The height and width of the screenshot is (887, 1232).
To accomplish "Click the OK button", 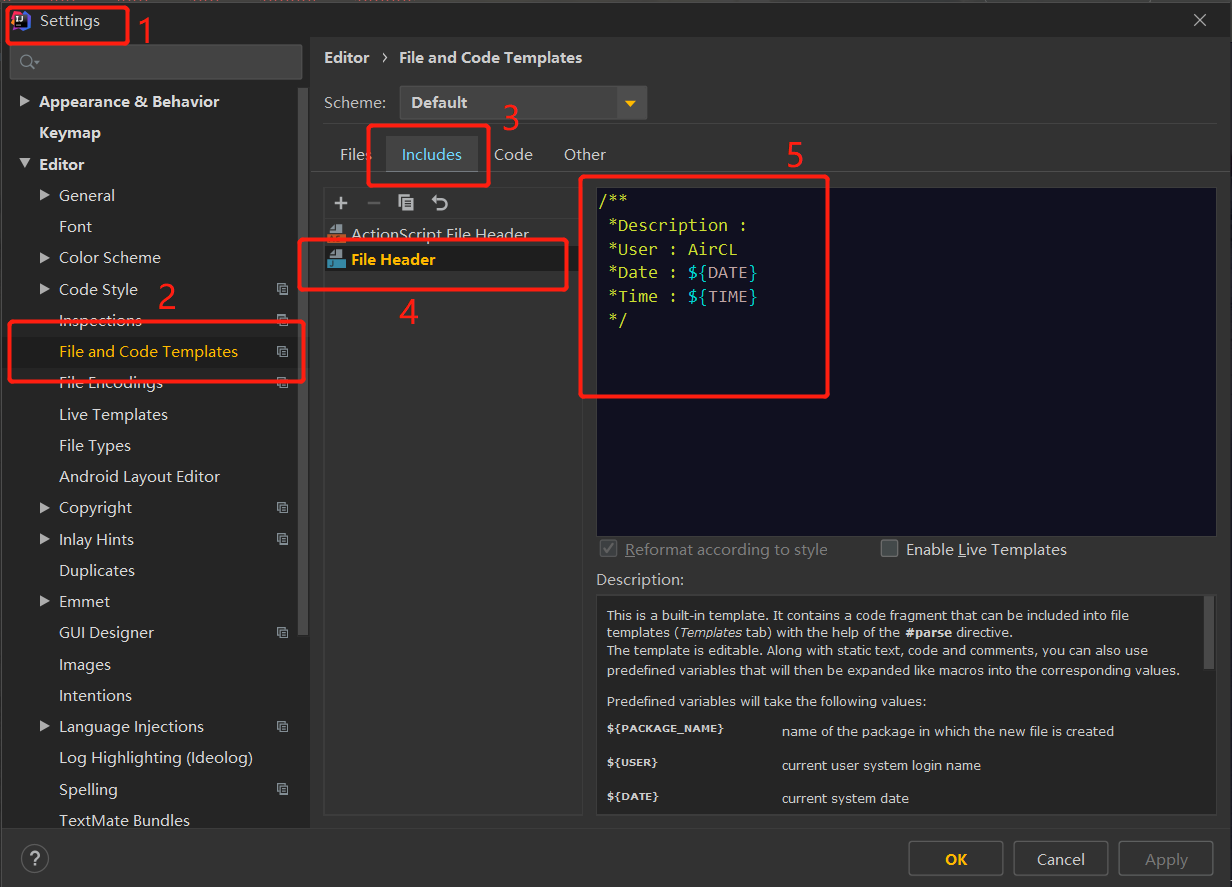I will pyautogui.click(x=956, y=859).
